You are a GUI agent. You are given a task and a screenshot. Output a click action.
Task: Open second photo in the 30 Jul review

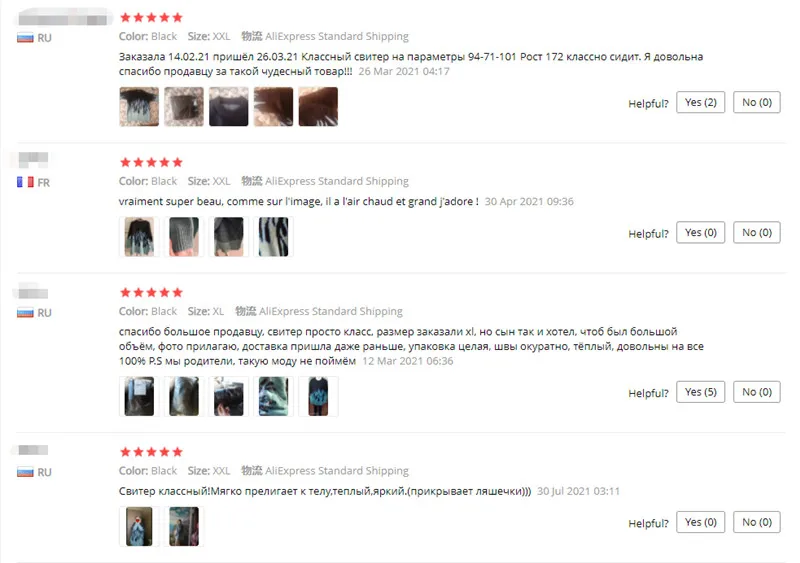[x=184, y=527]
